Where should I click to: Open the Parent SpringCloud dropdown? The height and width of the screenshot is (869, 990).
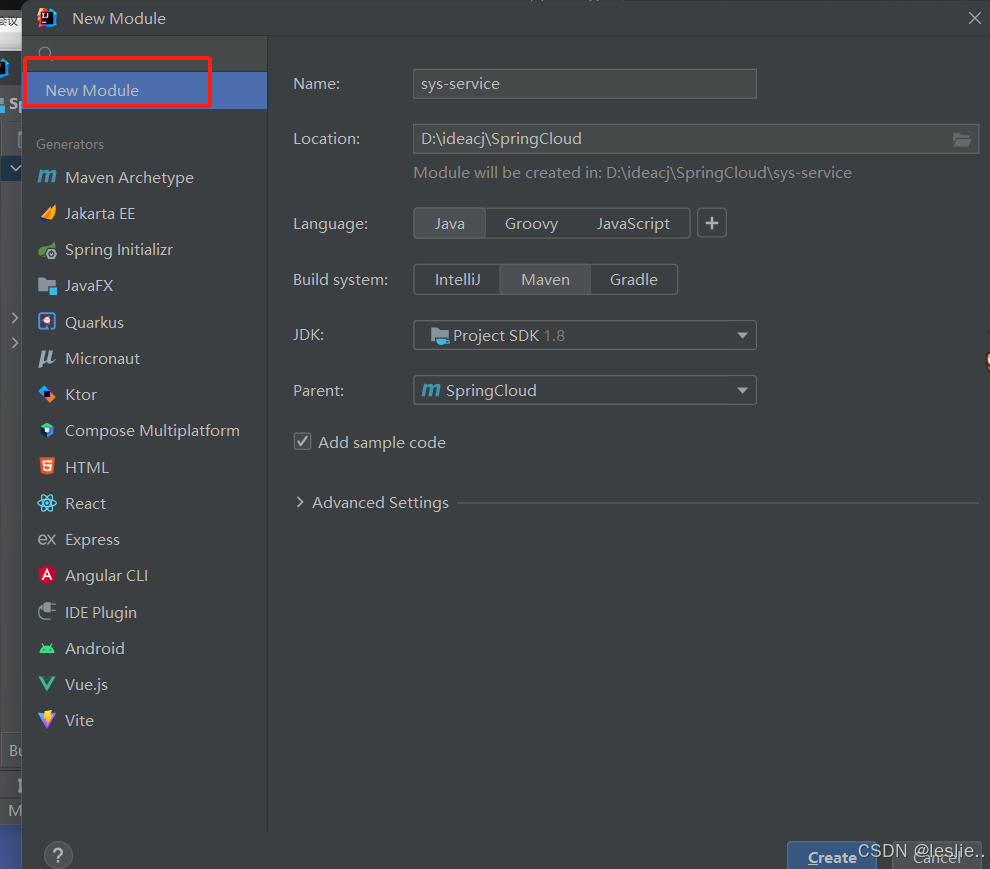(x=585, y=390)
